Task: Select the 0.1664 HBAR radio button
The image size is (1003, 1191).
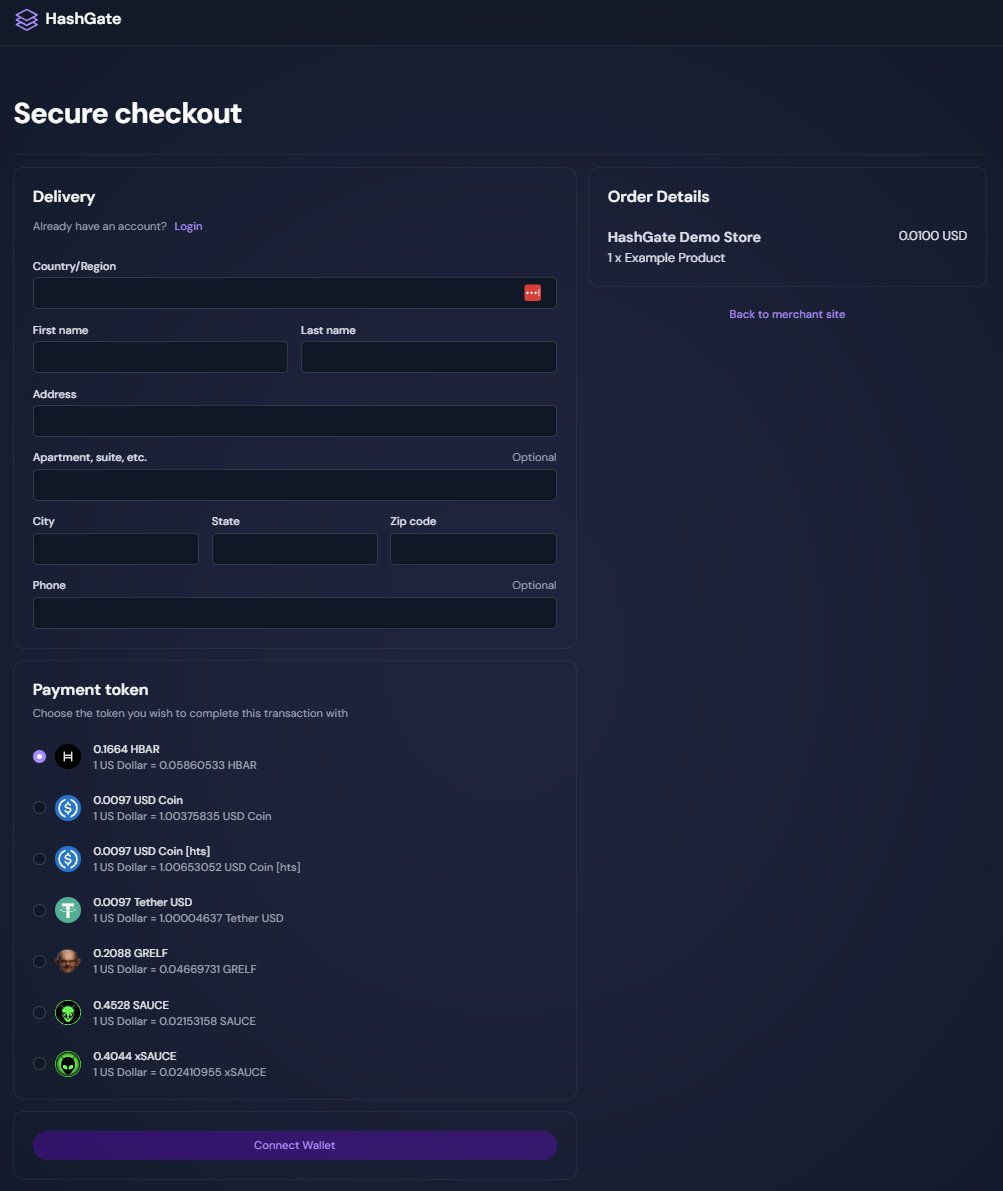Action: pos(40,757)
